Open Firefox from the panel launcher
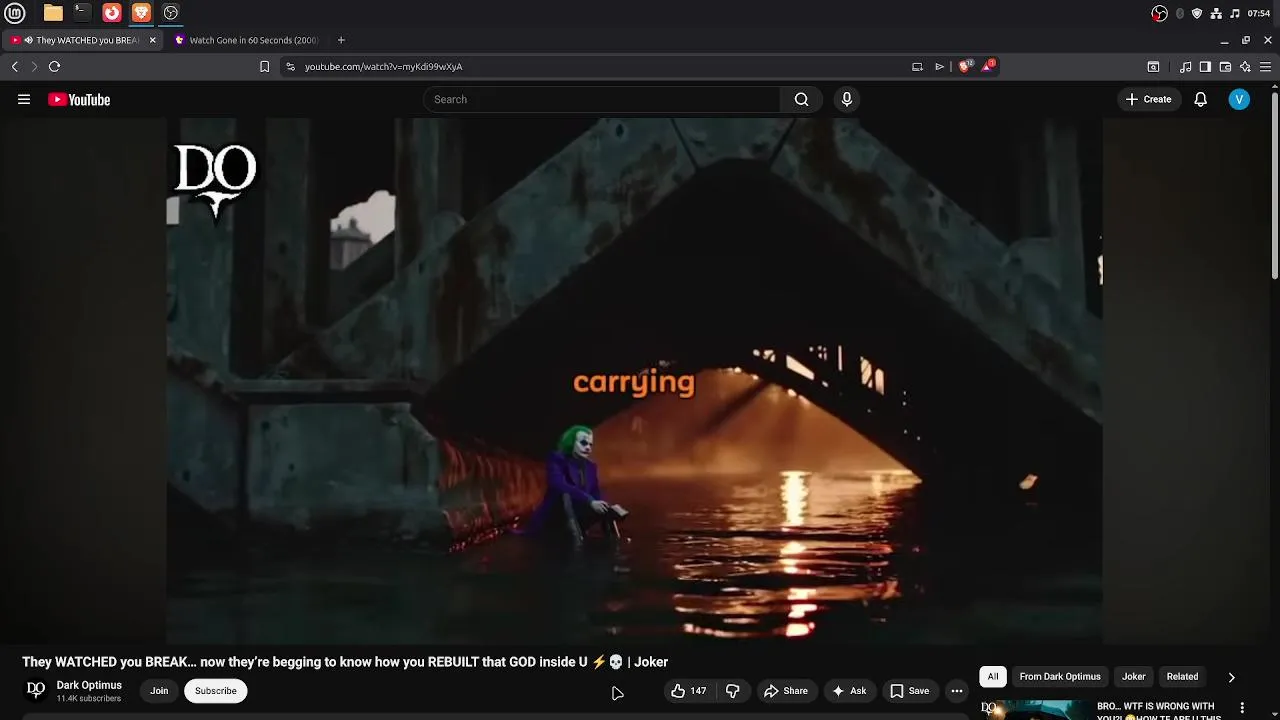The width and height of the screenshot is (1280, 720). point(112,13)
